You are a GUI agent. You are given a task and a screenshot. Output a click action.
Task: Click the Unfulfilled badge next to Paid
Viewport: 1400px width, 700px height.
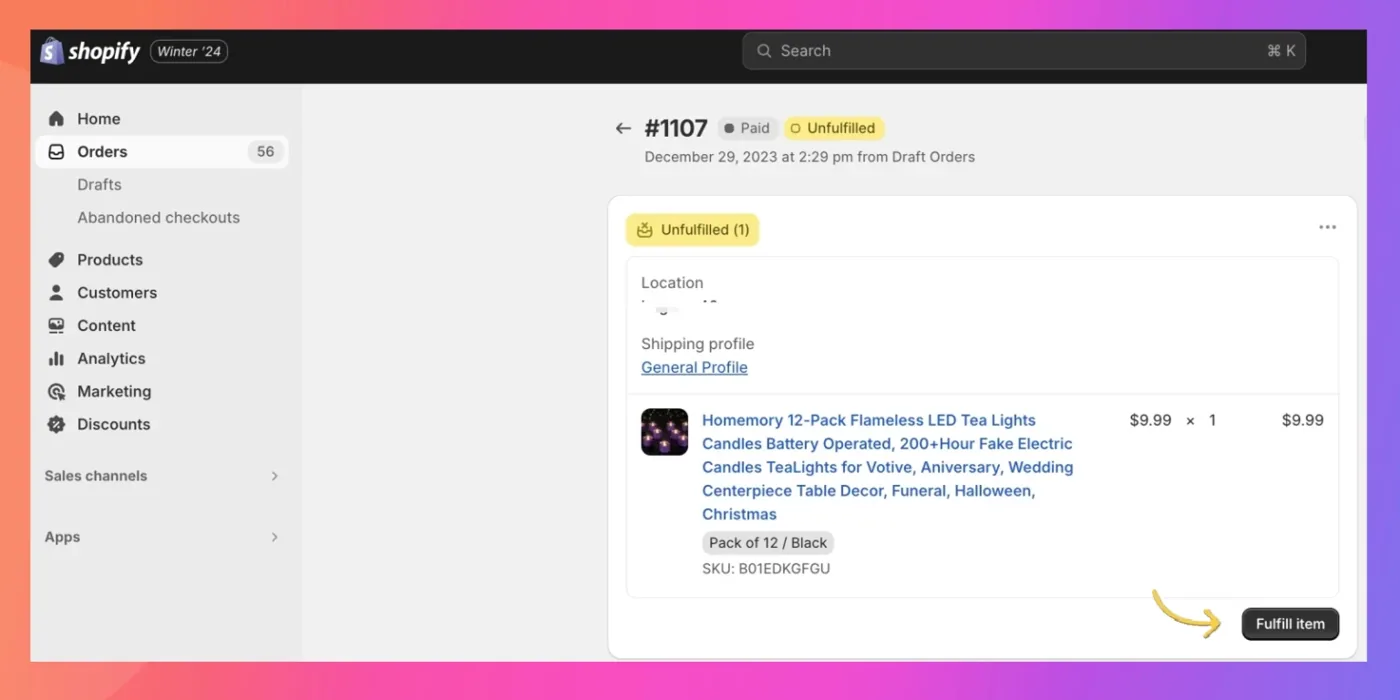834,128
